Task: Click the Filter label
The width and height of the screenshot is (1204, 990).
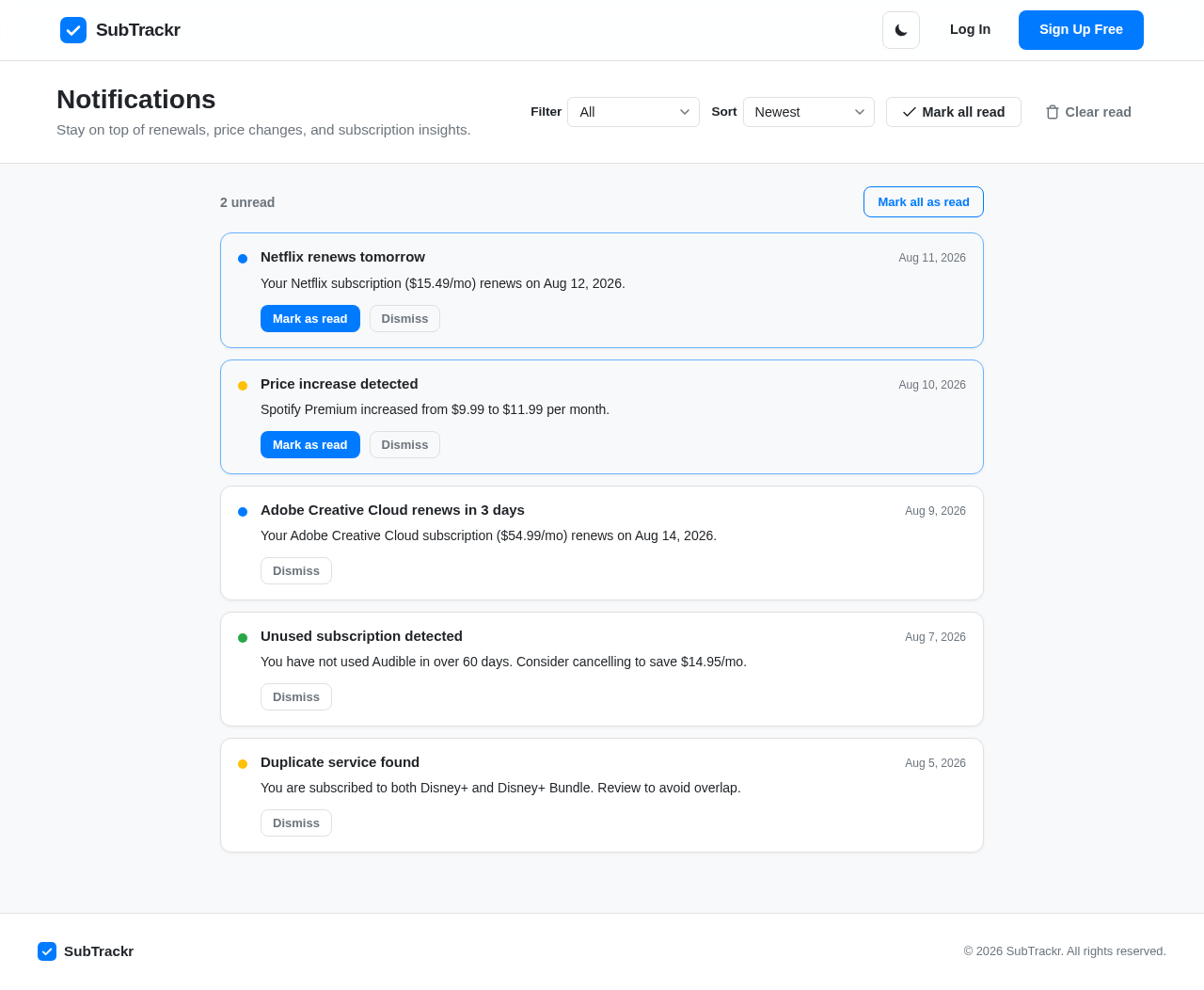Action: (546, 112)
